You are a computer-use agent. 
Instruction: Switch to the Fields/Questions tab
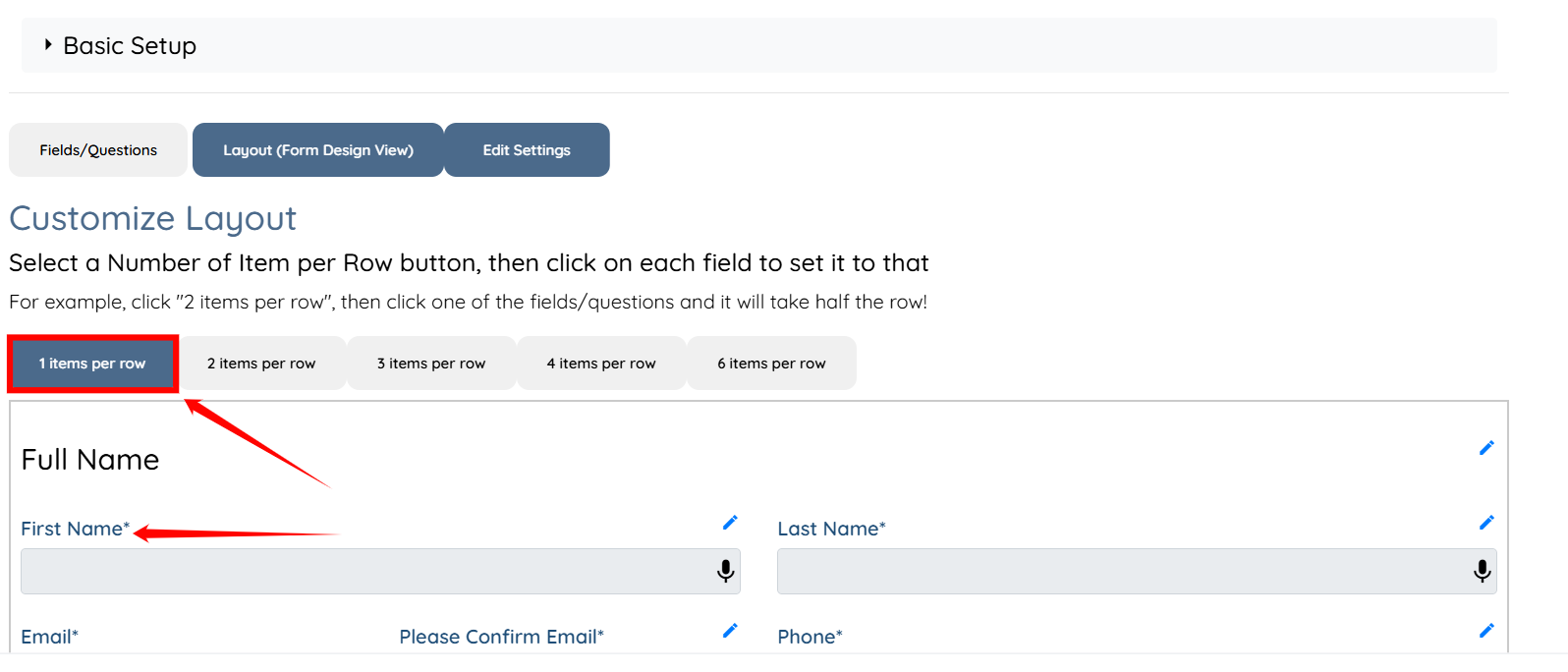click(x=98, y=150)
